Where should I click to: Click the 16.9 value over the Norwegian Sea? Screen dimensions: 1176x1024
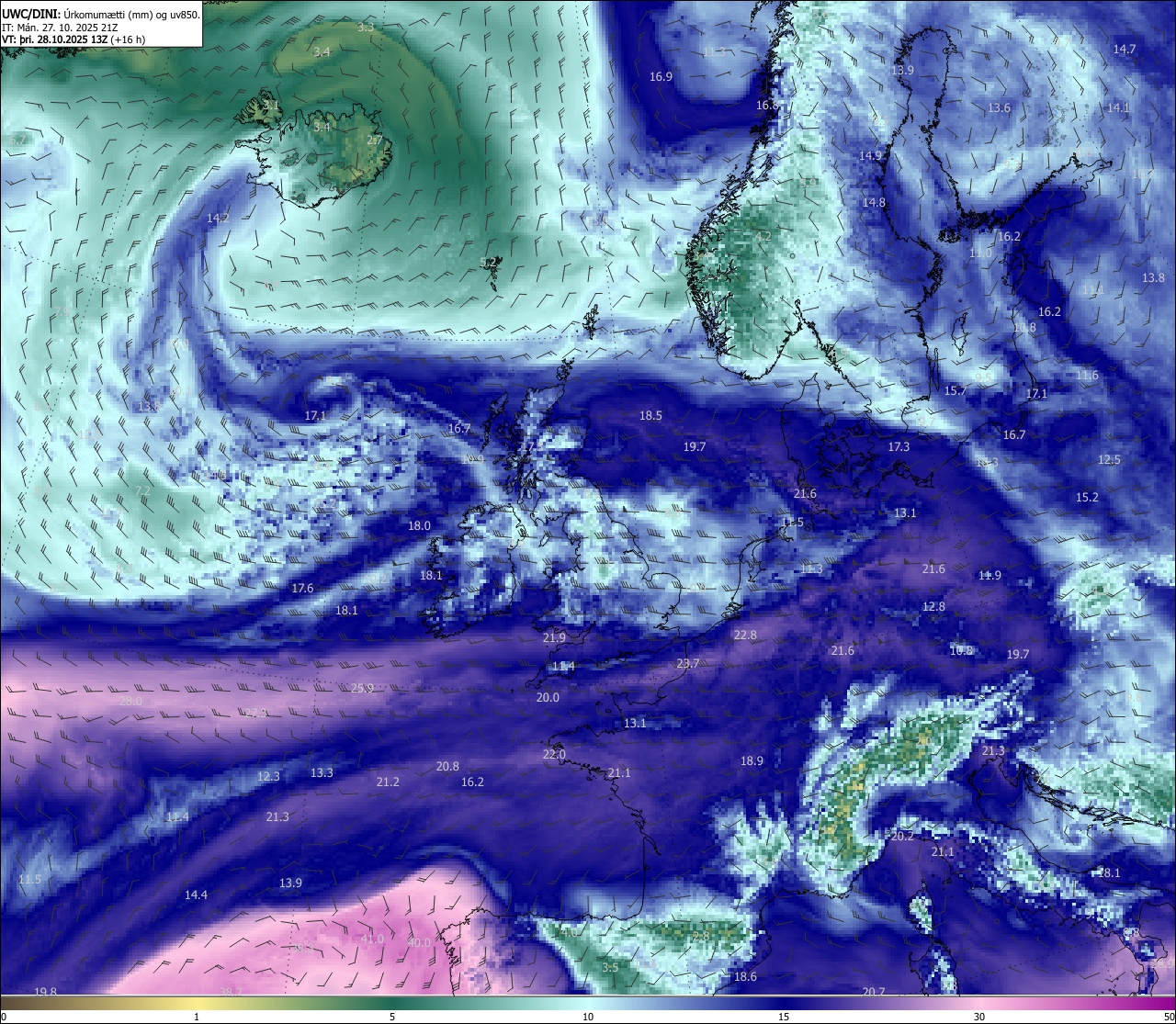pyautogui.click(x=661, y=77)
